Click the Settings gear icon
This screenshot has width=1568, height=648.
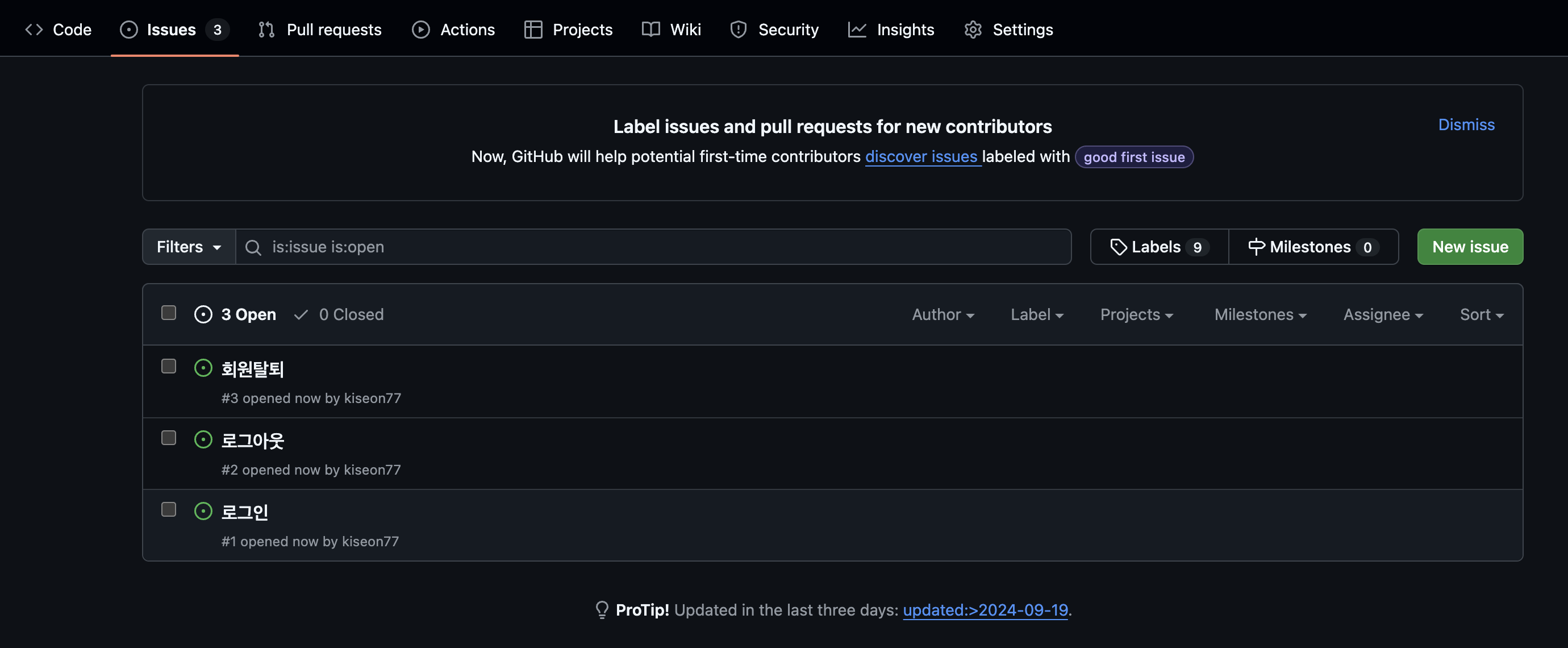point(973,29)
